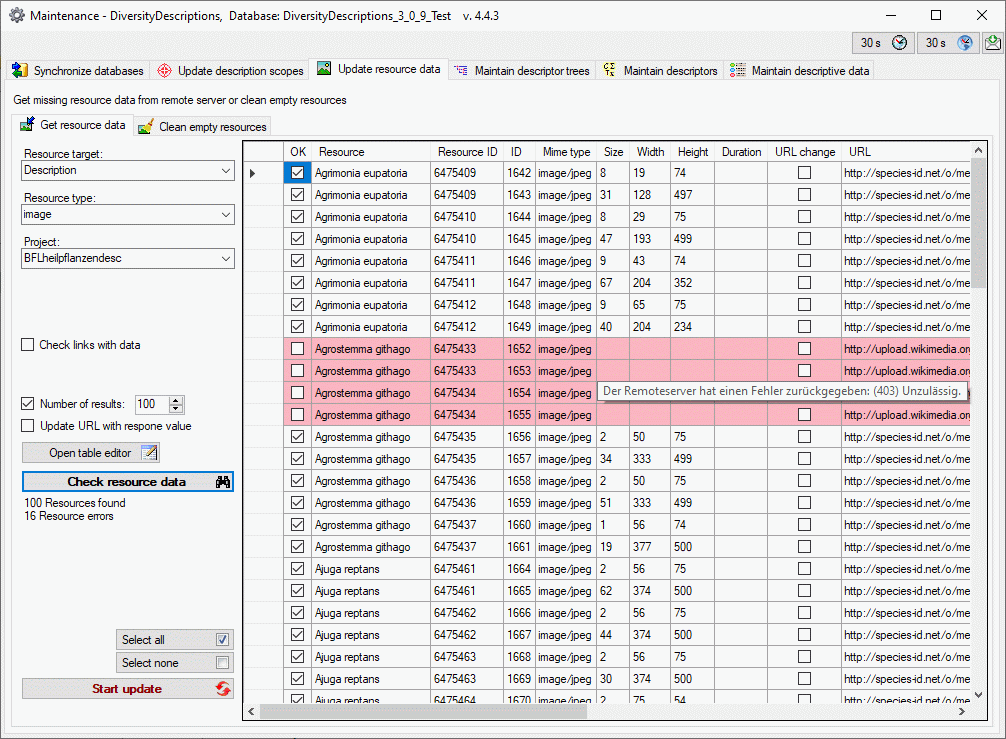Click the globe clock icon on the second 30 s button
1006x739 pixels.
click(x=964, y=43)
